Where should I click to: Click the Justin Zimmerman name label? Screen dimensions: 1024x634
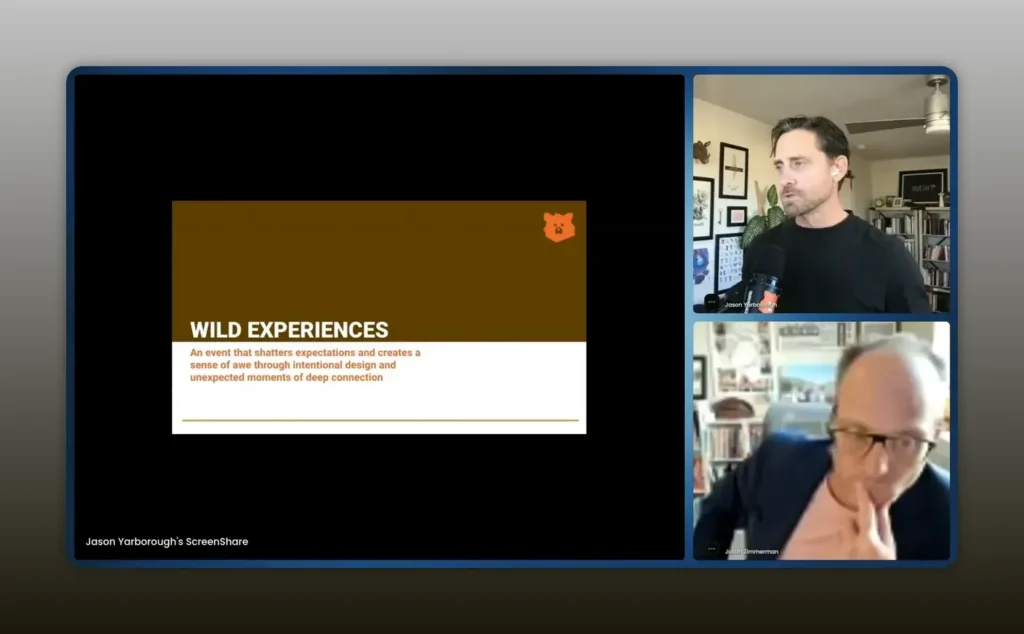point(750,551)
